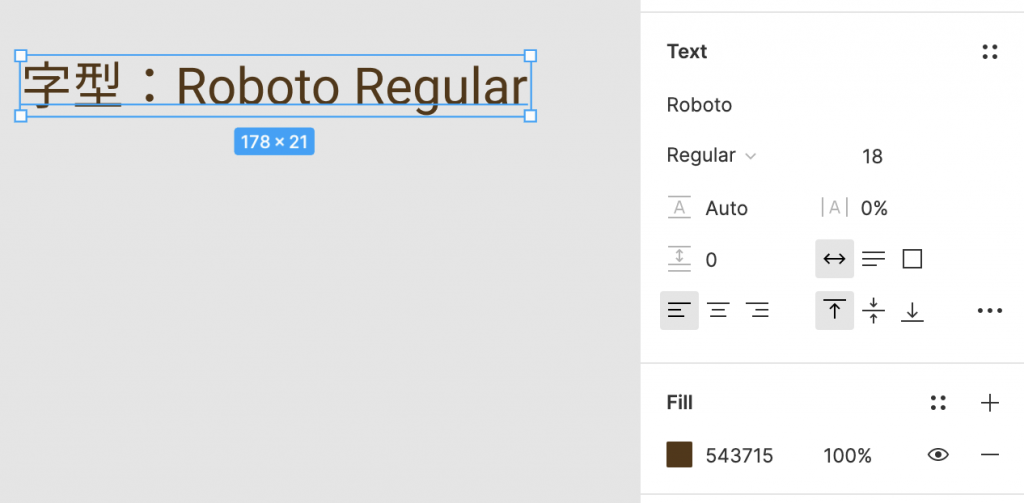Select the auto height resizing icon
This screenshot has height=503, width=1024.
pos(873,259)
